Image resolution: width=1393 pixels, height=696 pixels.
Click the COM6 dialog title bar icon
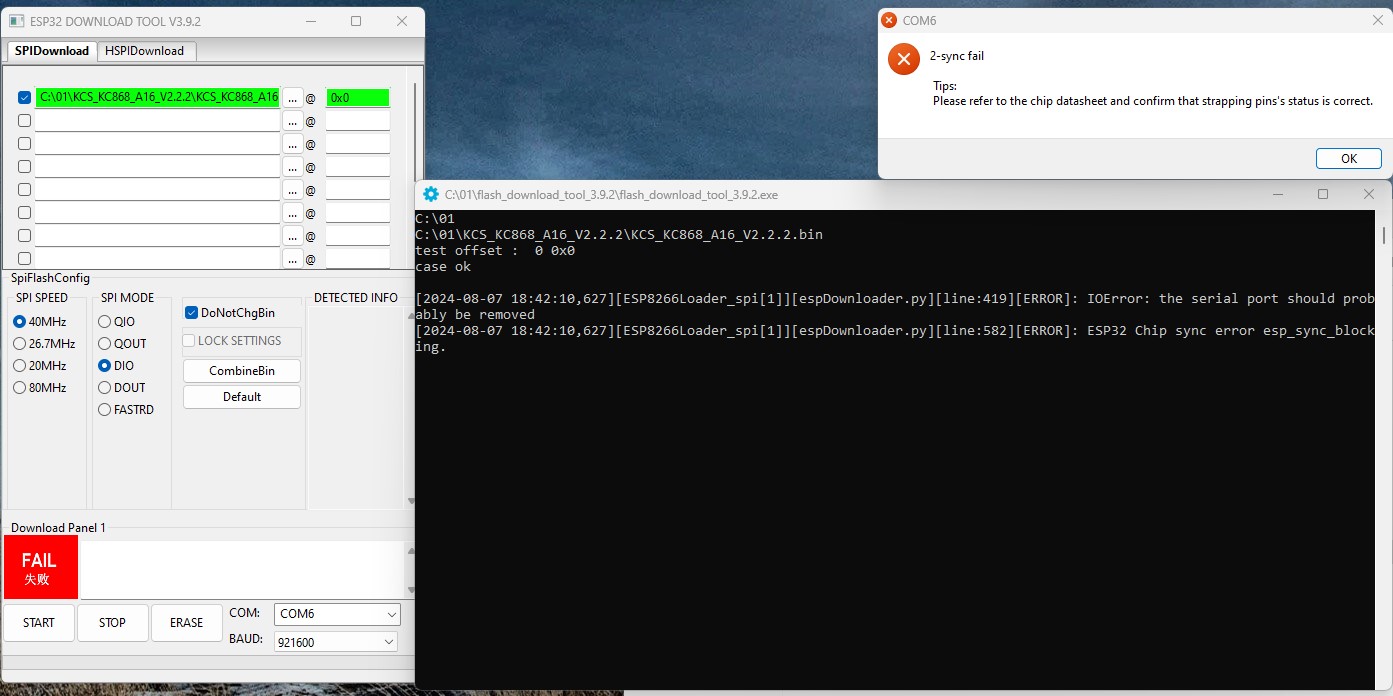[x=889, y=20]
